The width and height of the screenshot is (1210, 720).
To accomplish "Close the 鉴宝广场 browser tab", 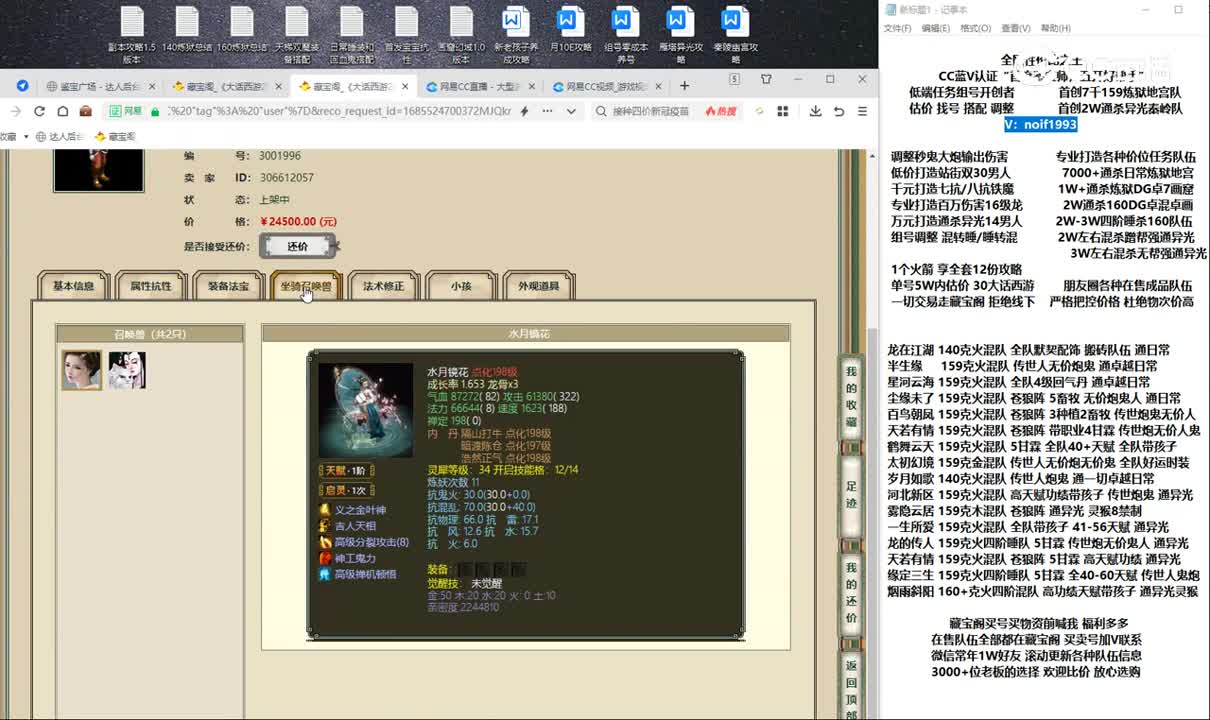I will tap(150, 86).
